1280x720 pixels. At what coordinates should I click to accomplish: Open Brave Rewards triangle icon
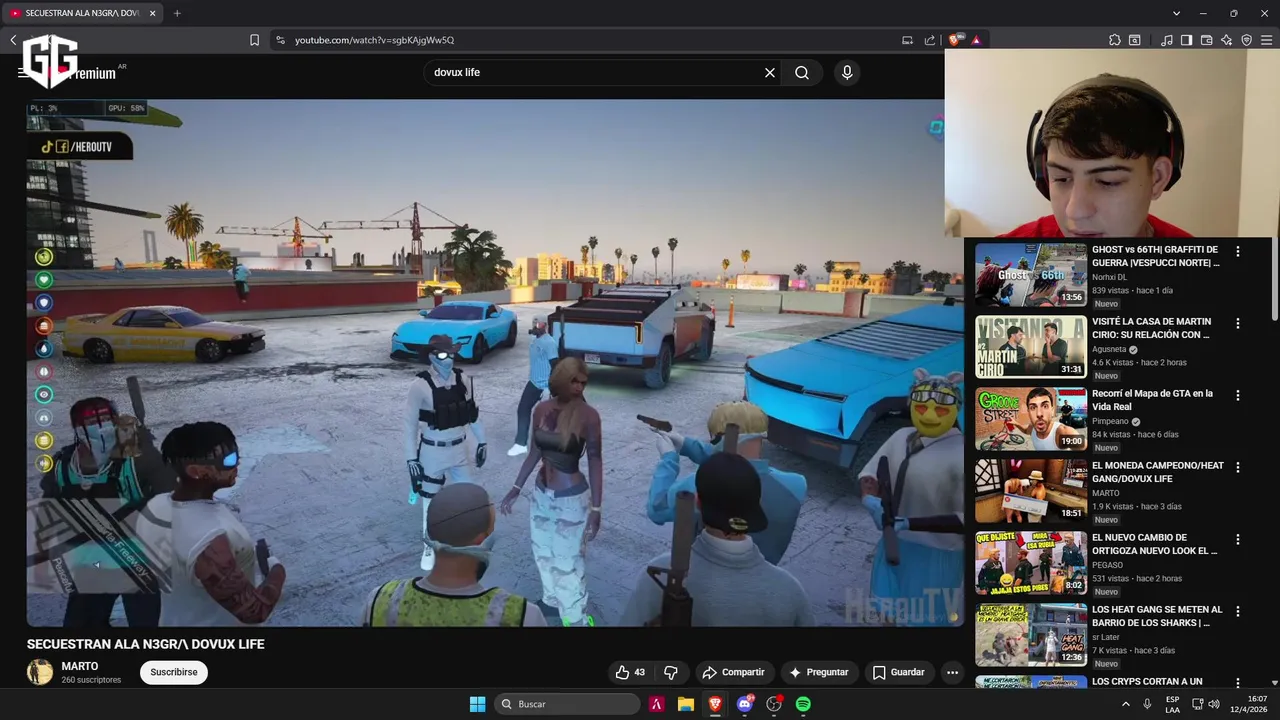tap(976, 40)
